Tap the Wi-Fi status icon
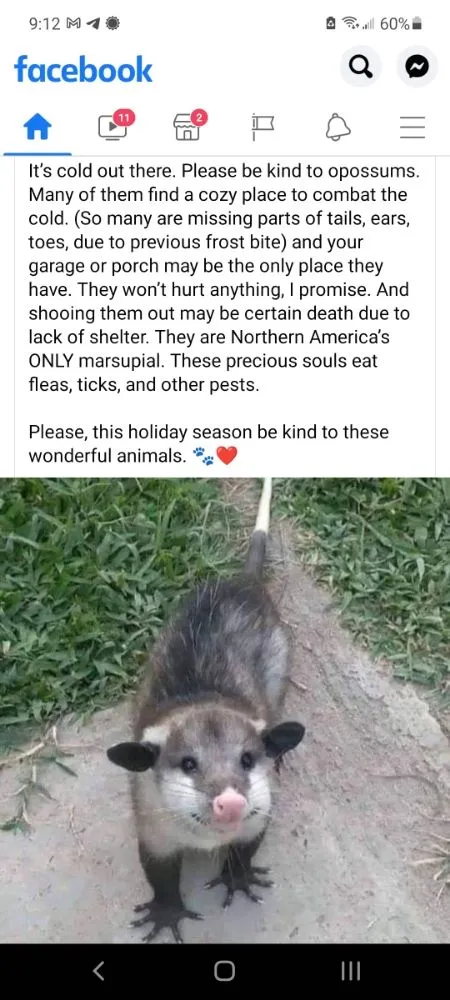 pyautogui.click(x=349, y=24)
